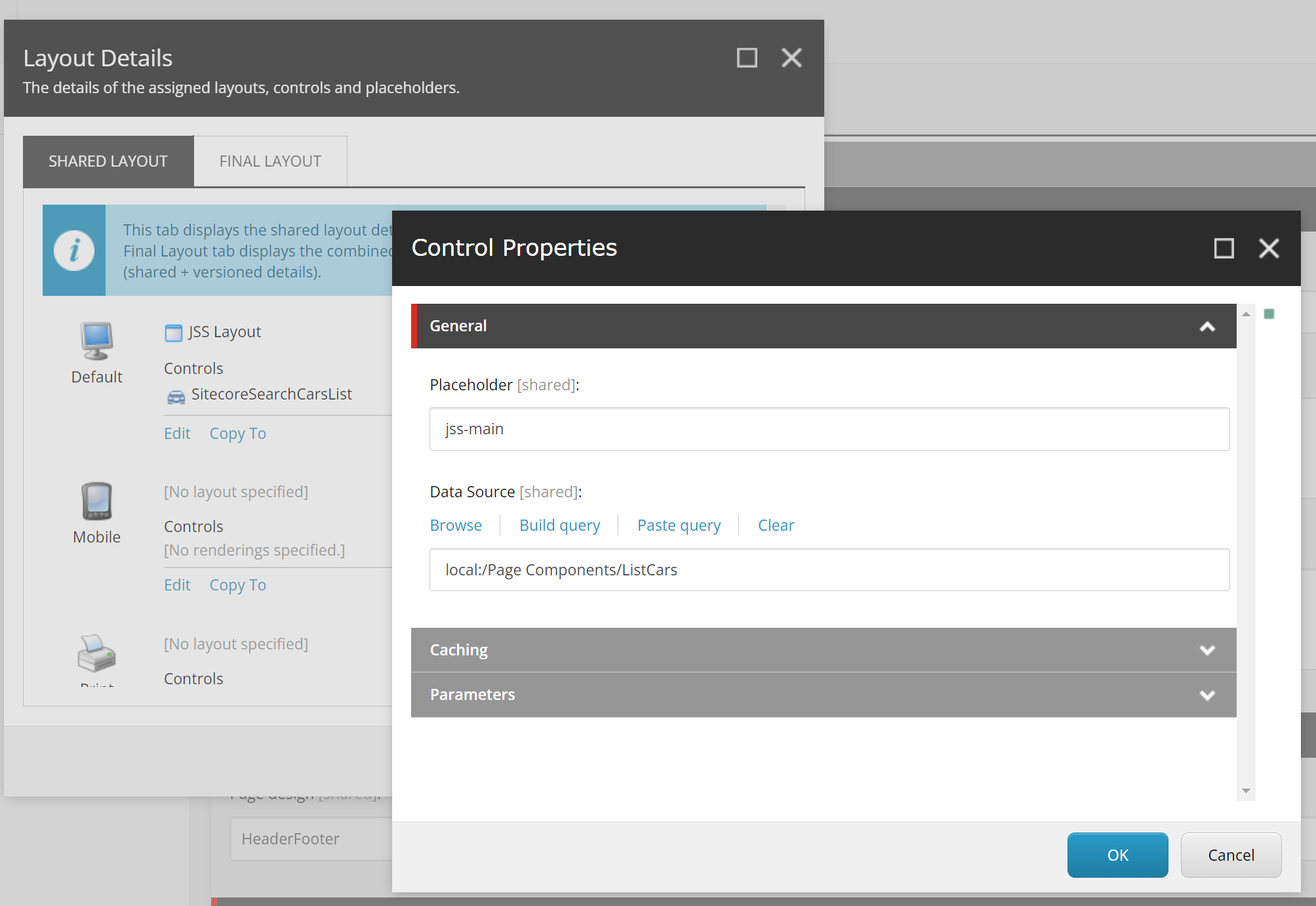The image size is (1316, 906).
Task: Click the Placeholder jss-main input field
Action: pyautogui.click(x=829, y=429)
